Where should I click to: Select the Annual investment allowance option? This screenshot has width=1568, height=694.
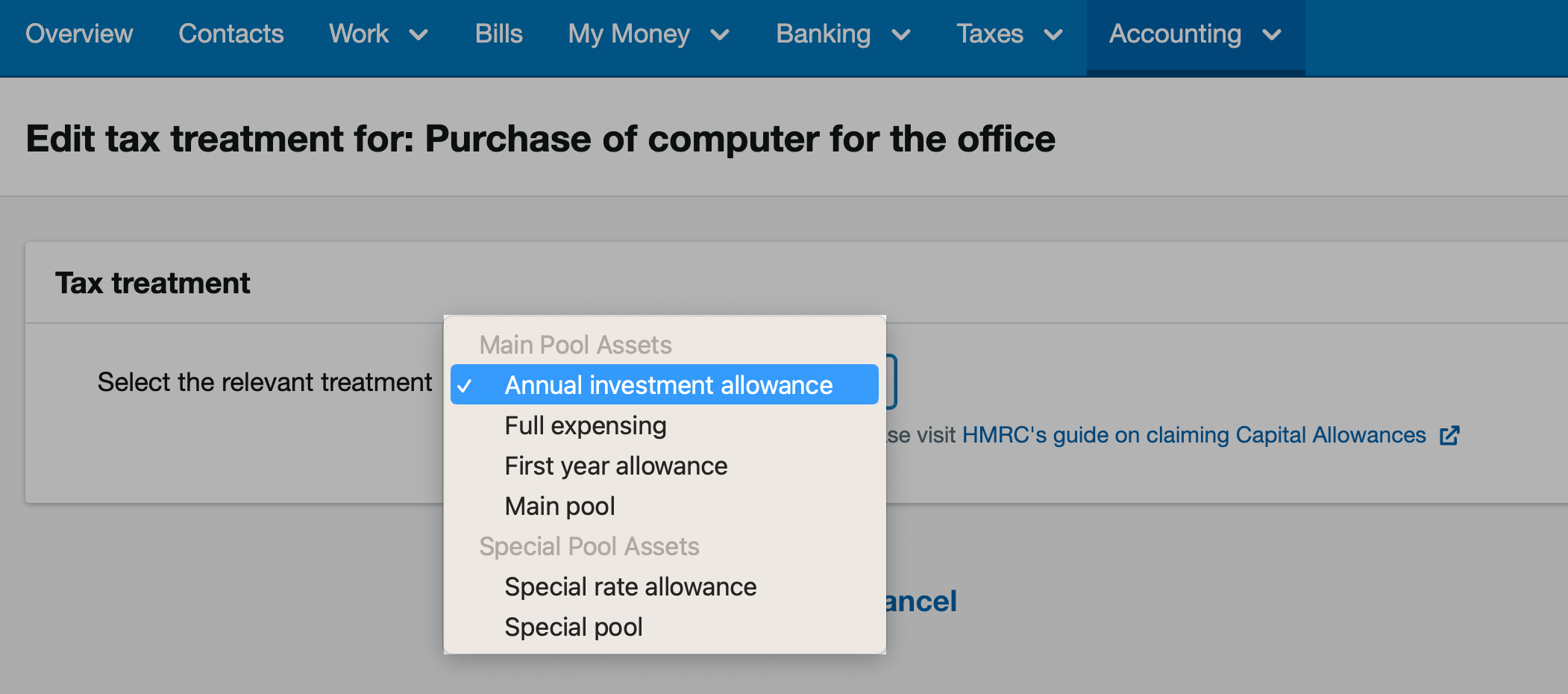coord(668,384)
